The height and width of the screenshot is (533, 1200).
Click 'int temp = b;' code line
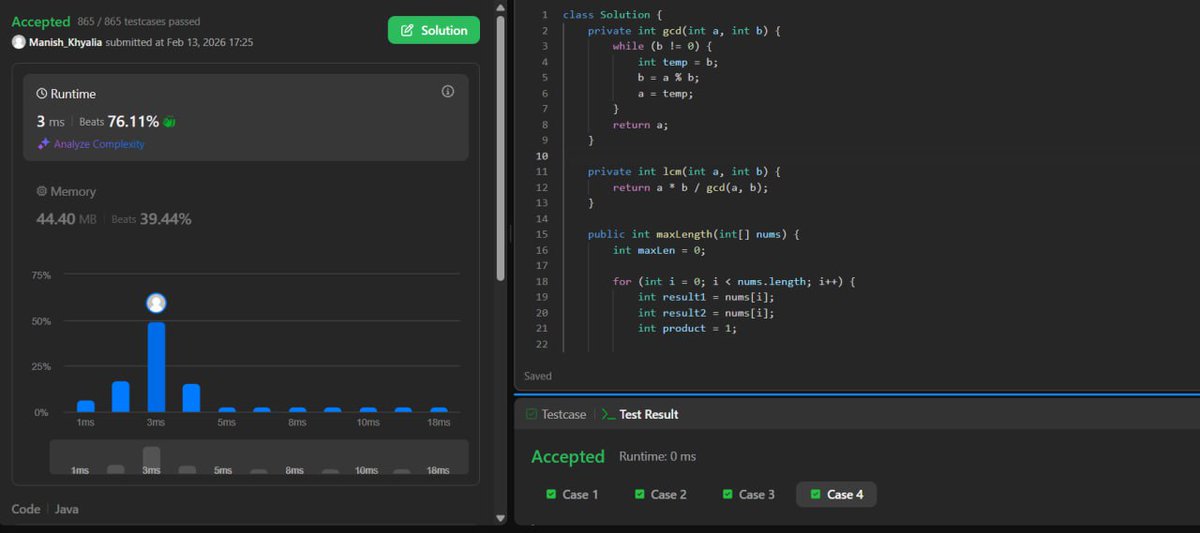click(x=678, y=62)
